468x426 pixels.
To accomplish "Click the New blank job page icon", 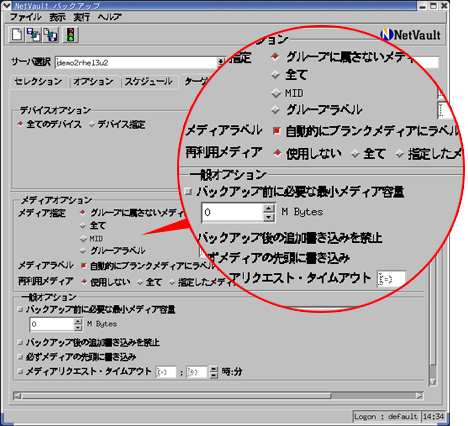I will pos(17,35).
